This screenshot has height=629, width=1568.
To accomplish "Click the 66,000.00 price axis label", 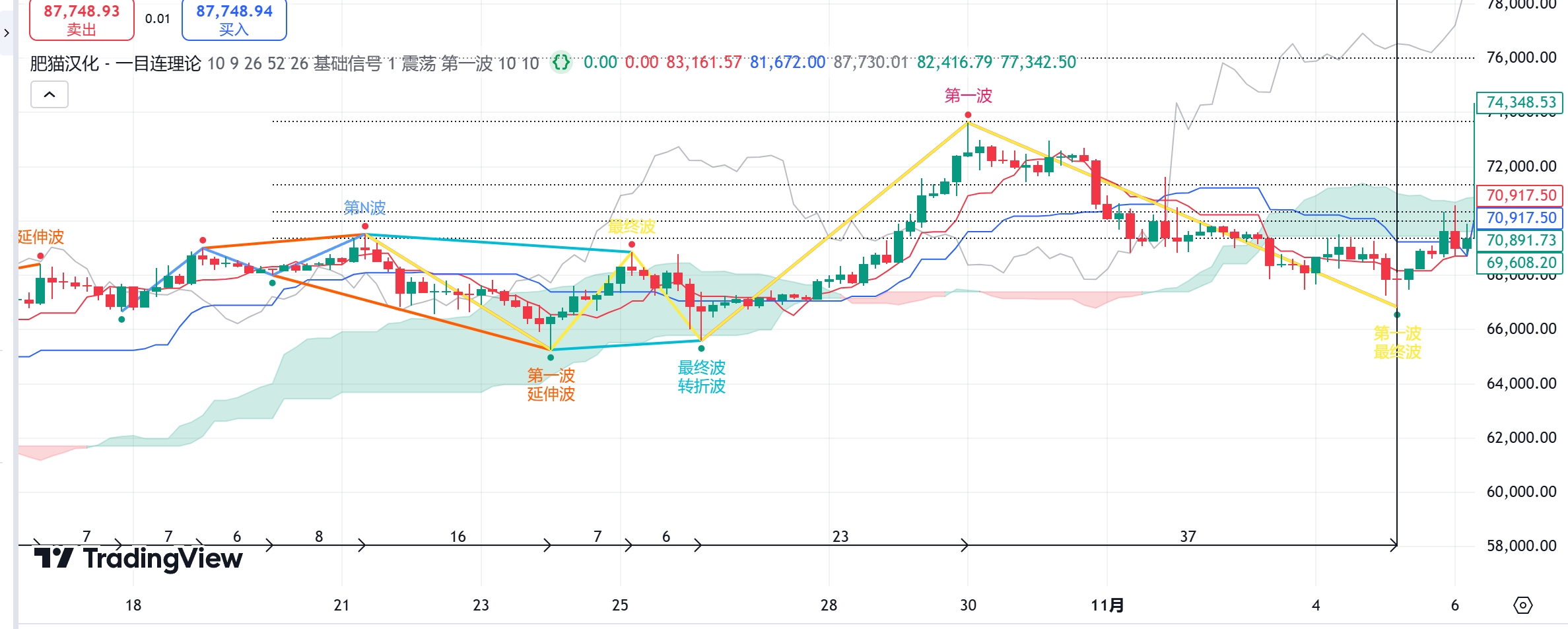I will click(x=1521, y=329).
